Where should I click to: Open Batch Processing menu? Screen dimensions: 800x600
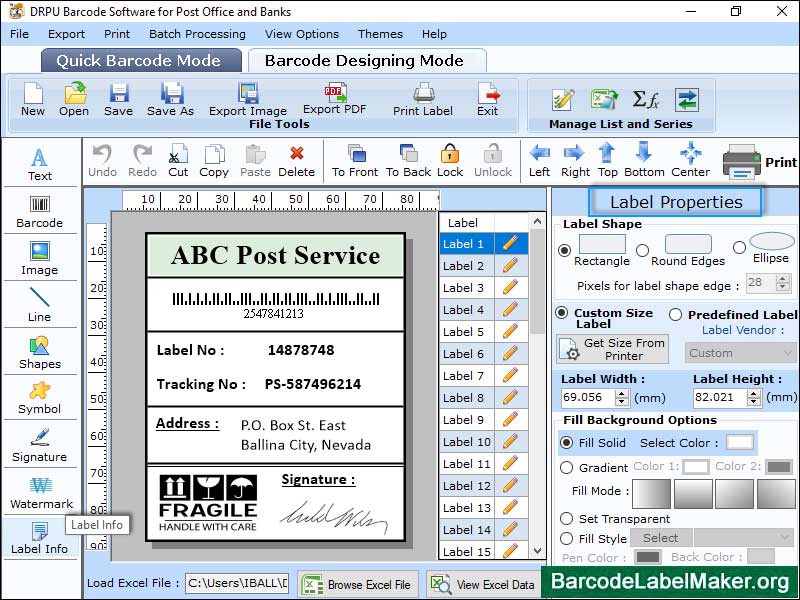tap(197, 34)
